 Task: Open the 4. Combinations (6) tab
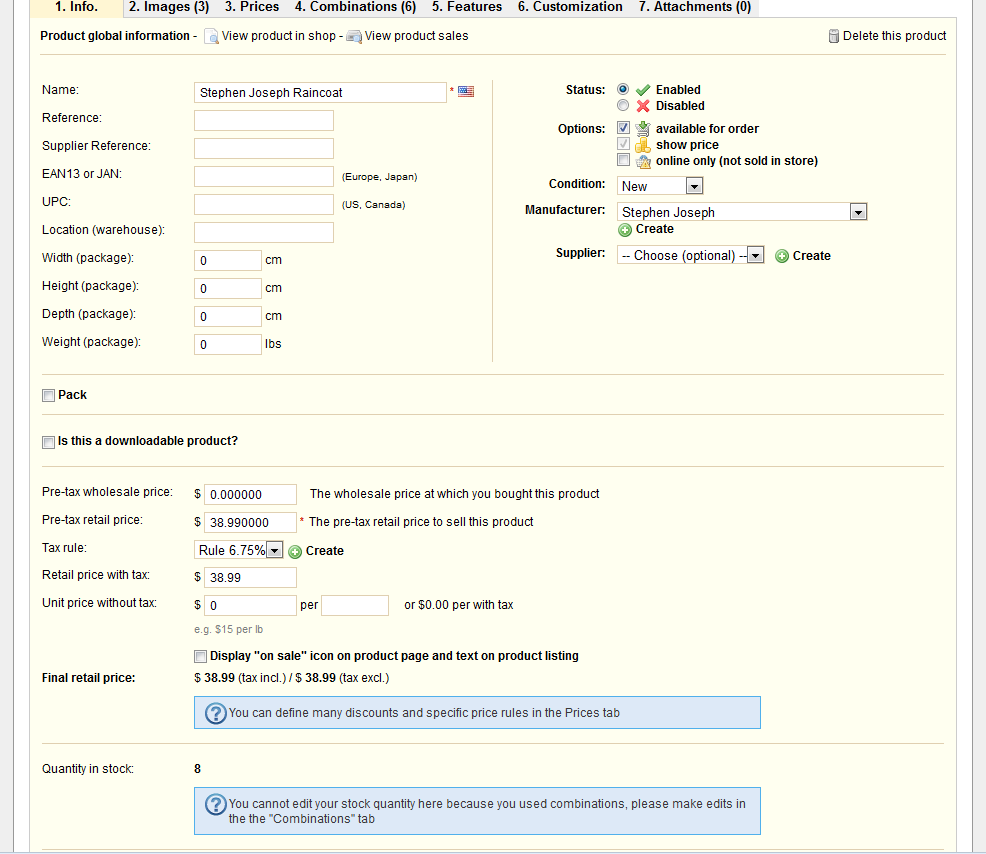click(355, 7)
